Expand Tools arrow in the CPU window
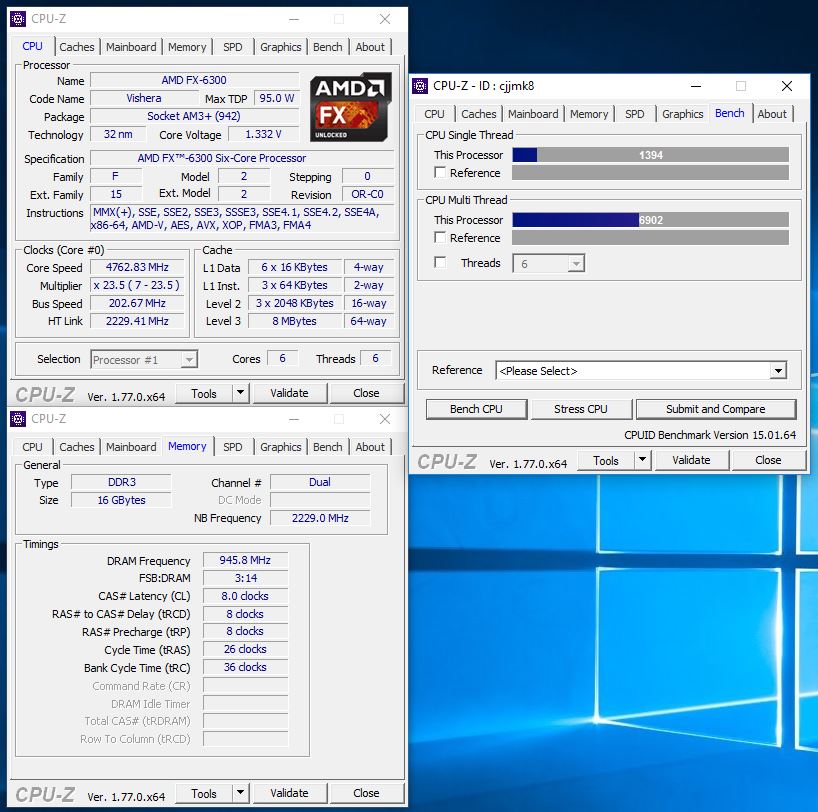 coord(240,393)
